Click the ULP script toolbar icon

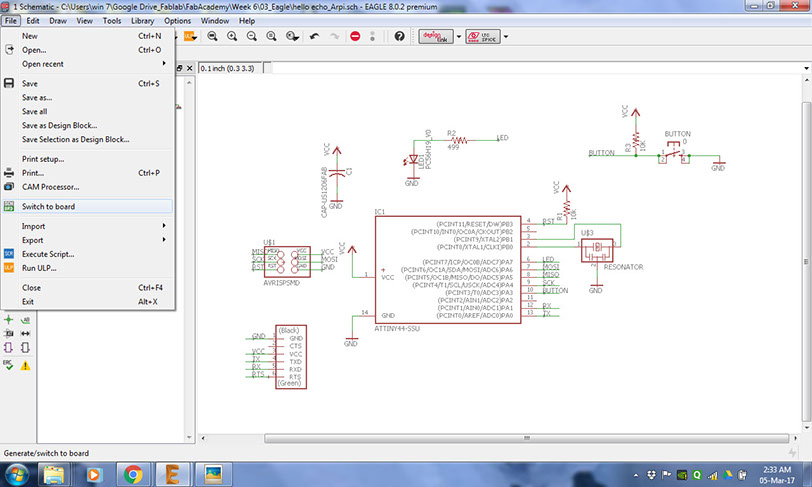click(x=190, y=36)
